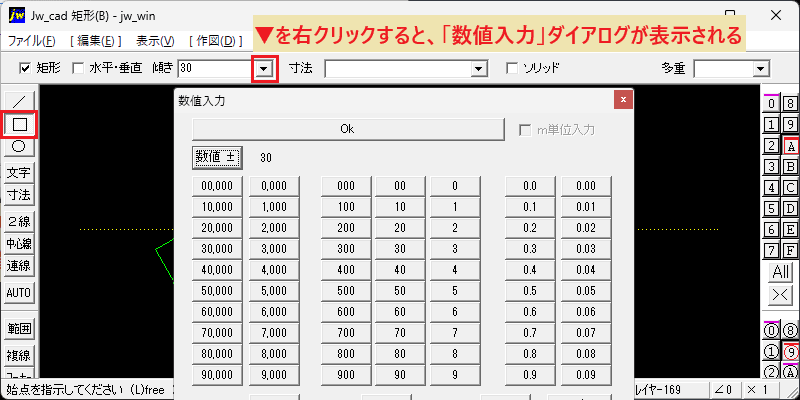Select the 中心線 center line tool
Image resolution: width=800 pixels, height=400 pixels.
pos(19,243)
